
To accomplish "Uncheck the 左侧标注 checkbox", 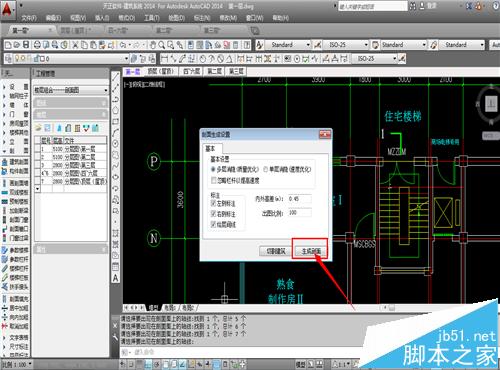I will pos(214,203).
